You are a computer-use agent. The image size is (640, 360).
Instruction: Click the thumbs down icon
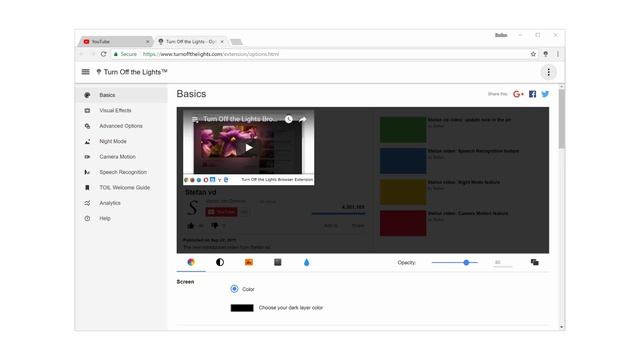(215, 225)
